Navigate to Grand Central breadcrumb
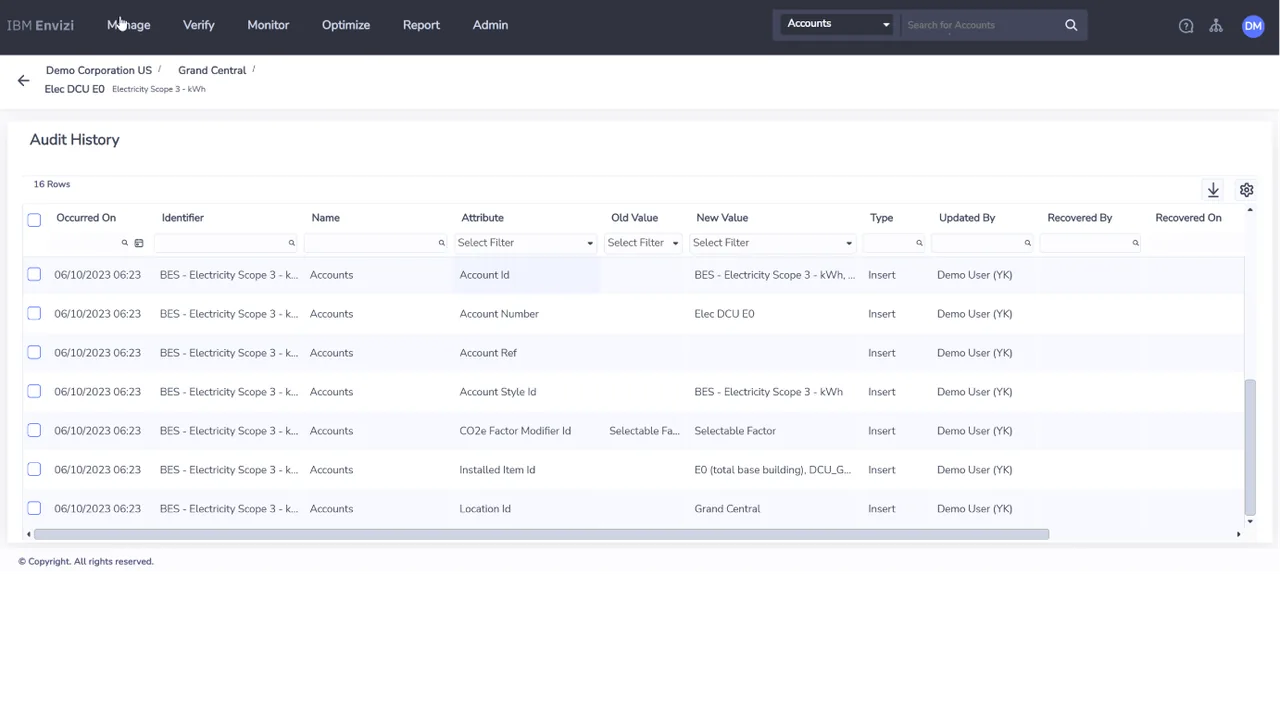This screenshot has height=726, width=1280. click(212, 70)
